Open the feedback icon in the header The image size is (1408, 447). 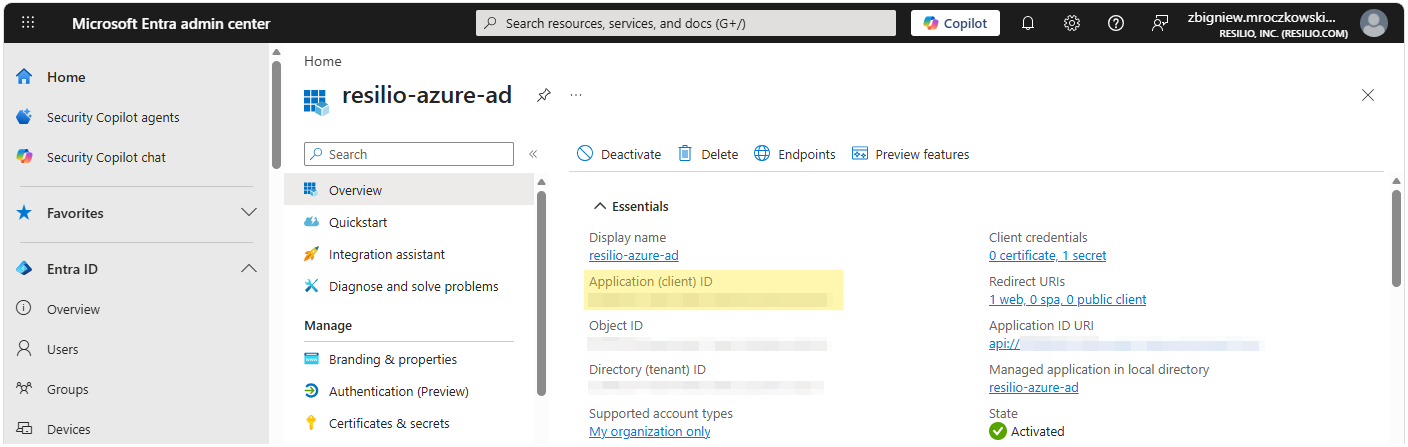click(1160, 23)
